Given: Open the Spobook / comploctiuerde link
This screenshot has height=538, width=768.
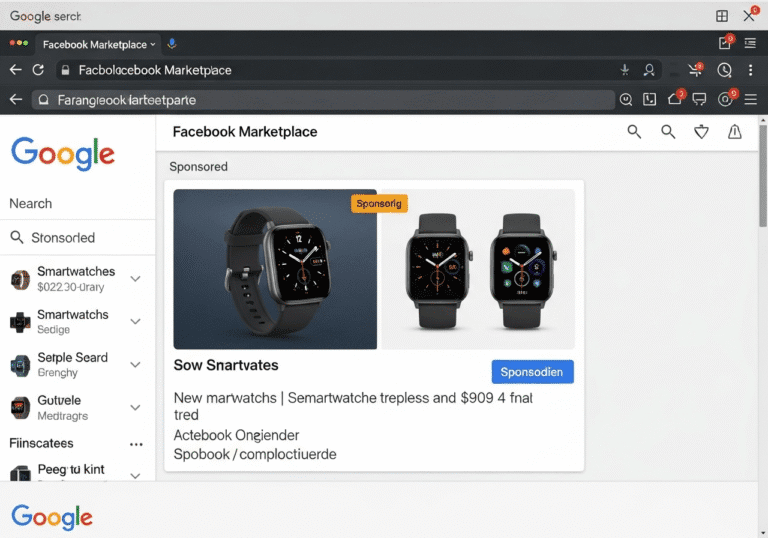Looking at the screenshot, I should pyautogui.click(x=255, y=454).
